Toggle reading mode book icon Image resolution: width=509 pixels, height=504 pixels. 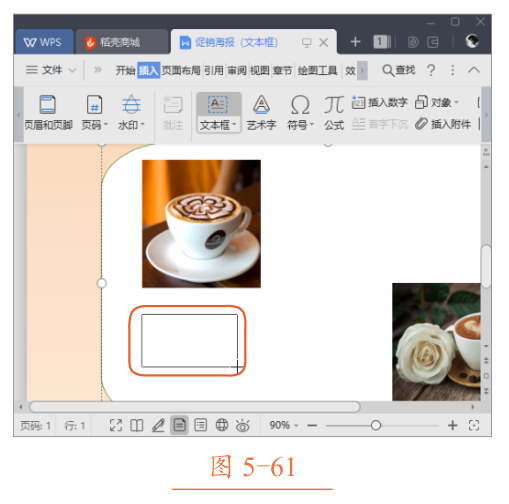[x=137, y=425]
